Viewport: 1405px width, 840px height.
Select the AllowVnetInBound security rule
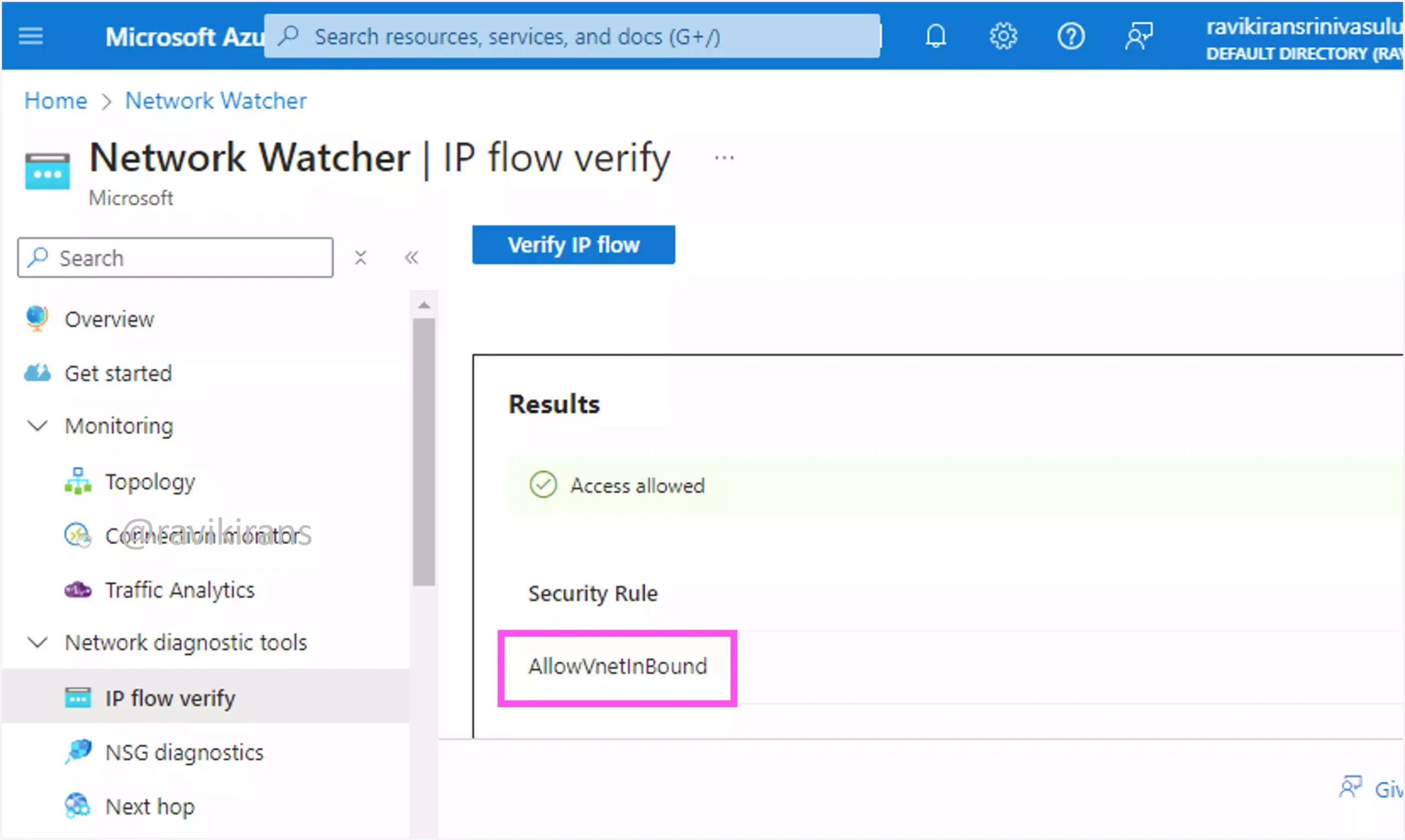[x=618, y=666]
